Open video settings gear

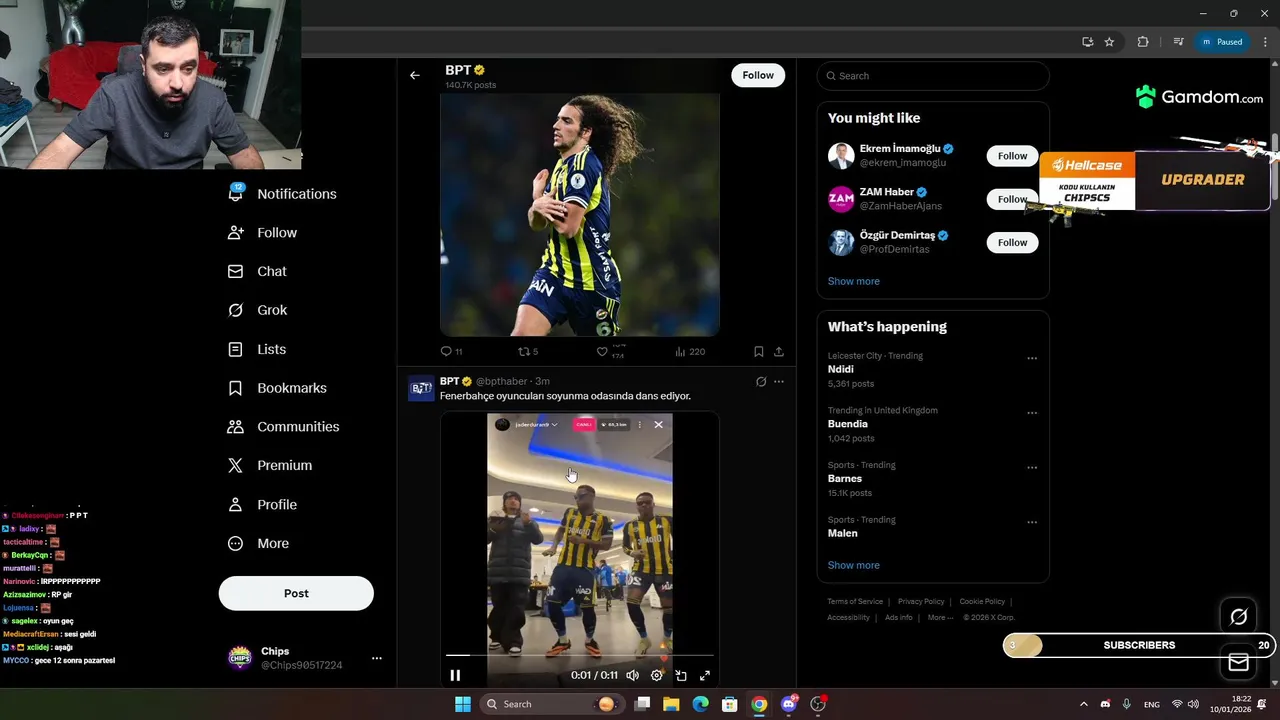point(657,676)
